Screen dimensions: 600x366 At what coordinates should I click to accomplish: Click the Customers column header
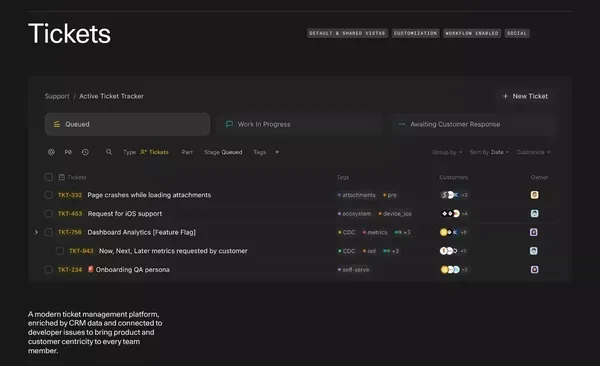[x=453, y=177]
